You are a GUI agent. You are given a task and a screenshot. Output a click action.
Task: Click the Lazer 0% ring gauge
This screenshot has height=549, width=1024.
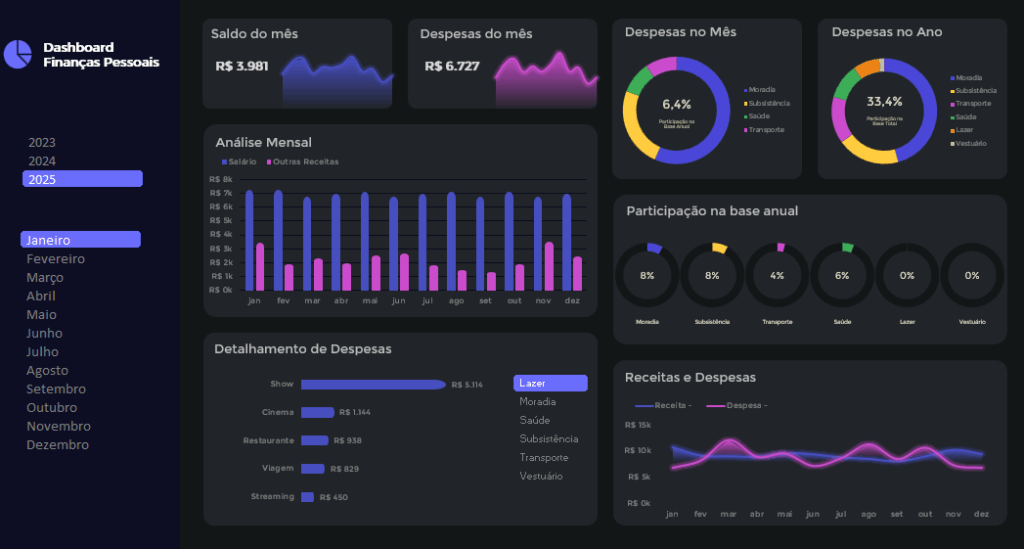coord(907,275)
